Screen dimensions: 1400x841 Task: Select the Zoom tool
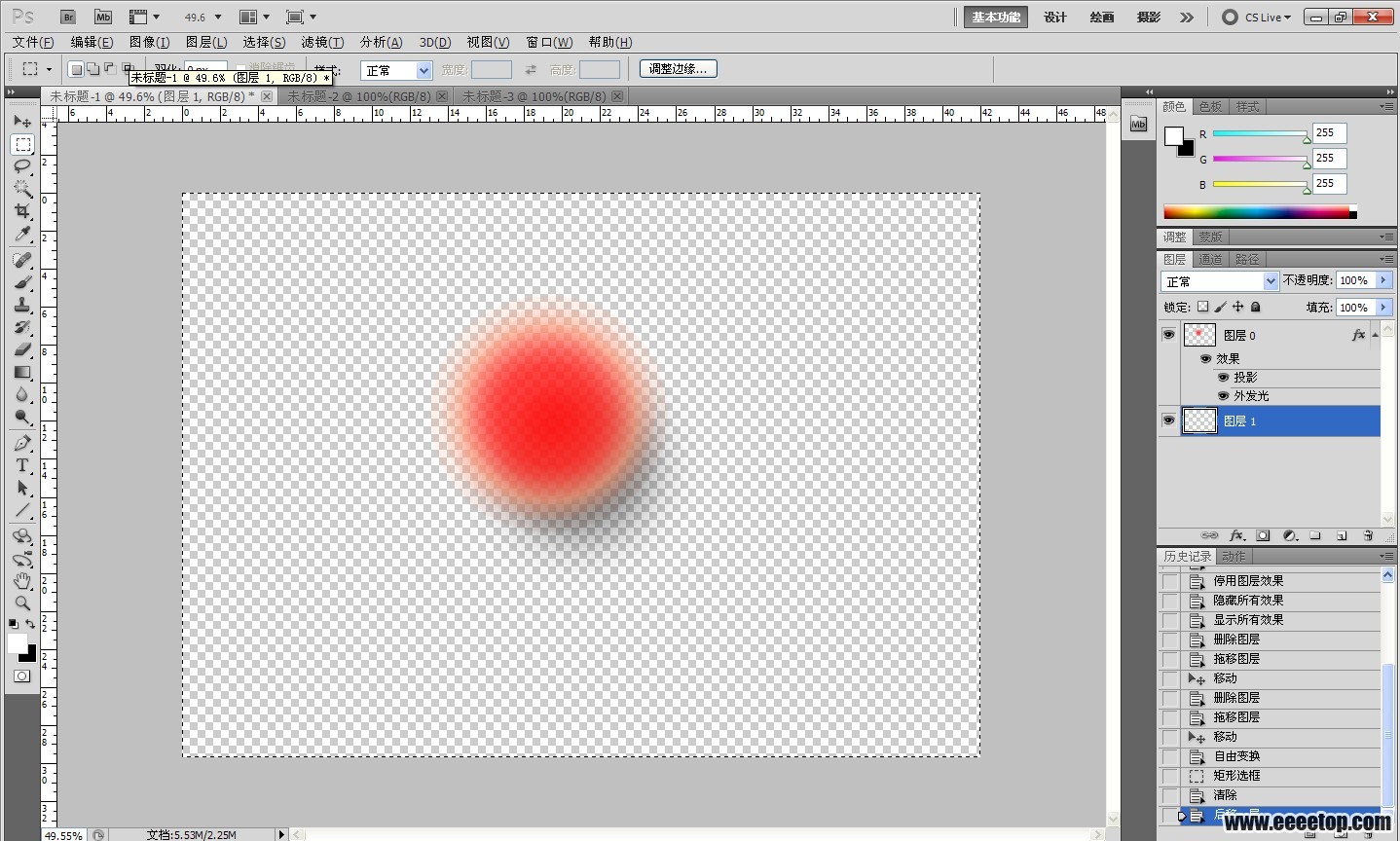tap(22, 603)
